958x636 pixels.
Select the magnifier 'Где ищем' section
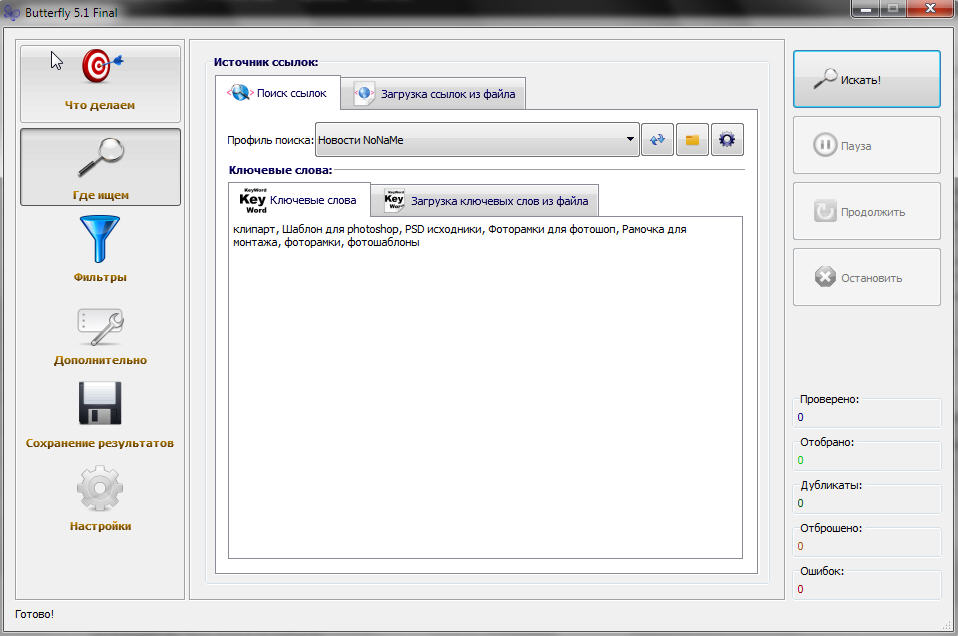(100, 167)
